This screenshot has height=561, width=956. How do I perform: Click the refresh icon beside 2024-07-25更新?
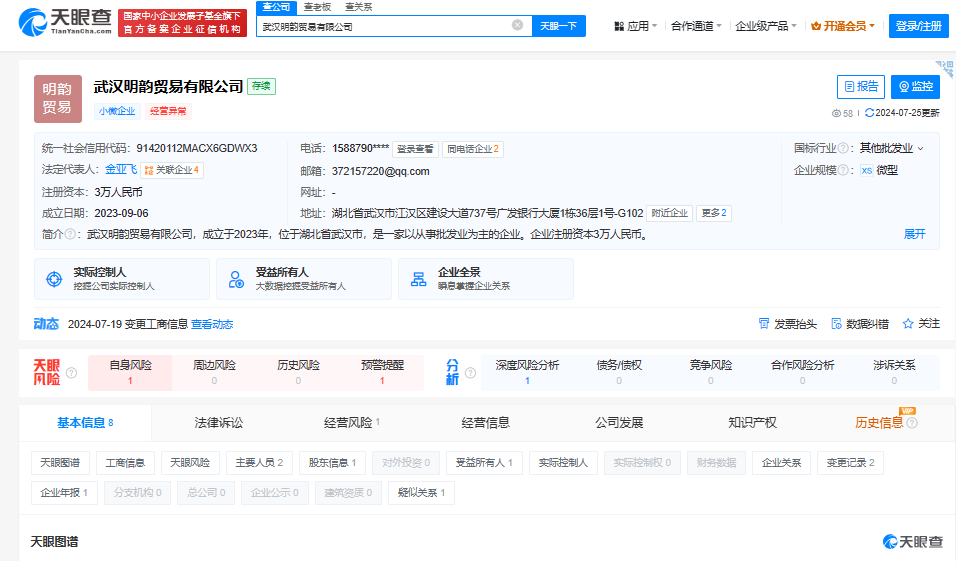pyautogui.click(x=869, y=113)
